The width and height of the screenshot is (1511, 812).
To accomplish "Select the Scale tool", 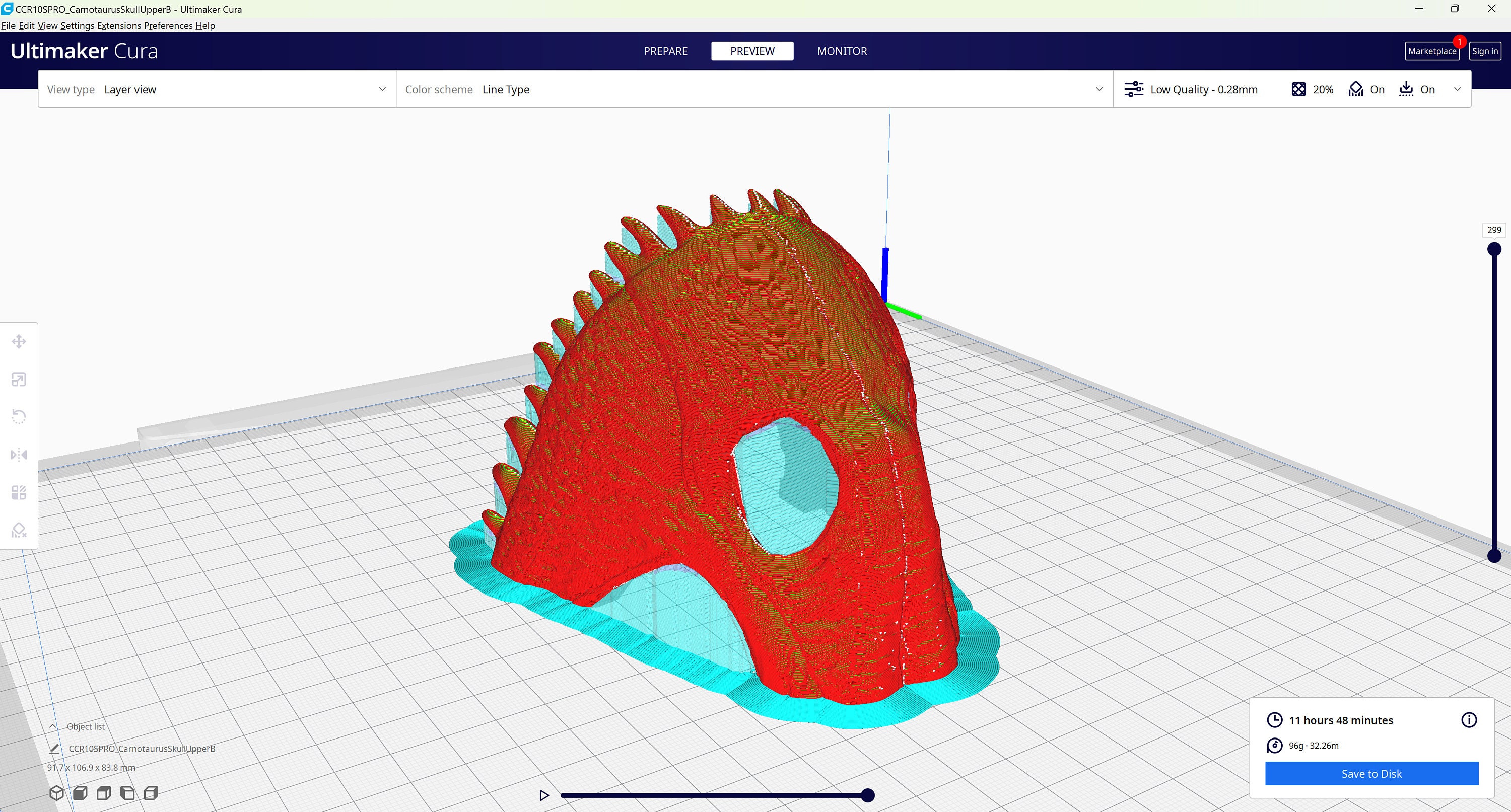I will 19,380.
